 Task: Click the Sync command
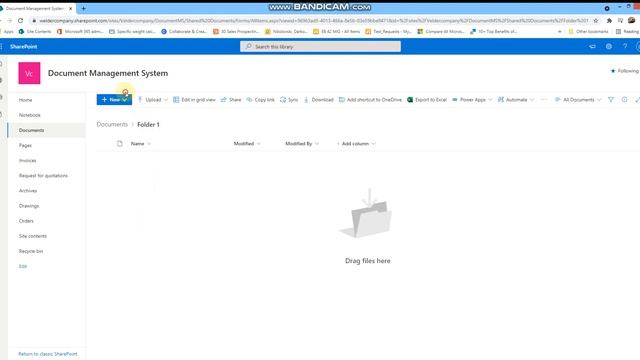[x=289, y=100]
